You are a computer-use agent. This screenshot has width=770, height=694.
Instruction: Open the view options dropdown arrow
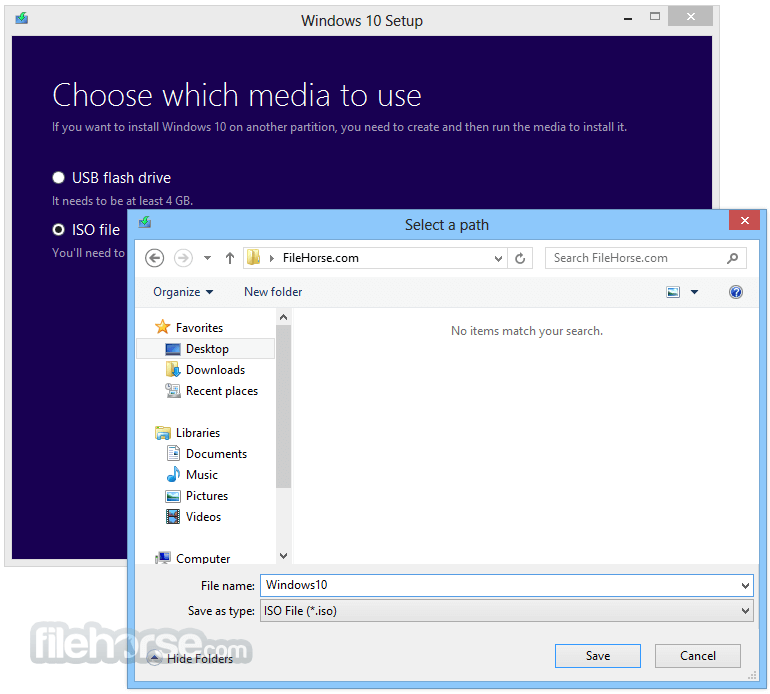694,292
